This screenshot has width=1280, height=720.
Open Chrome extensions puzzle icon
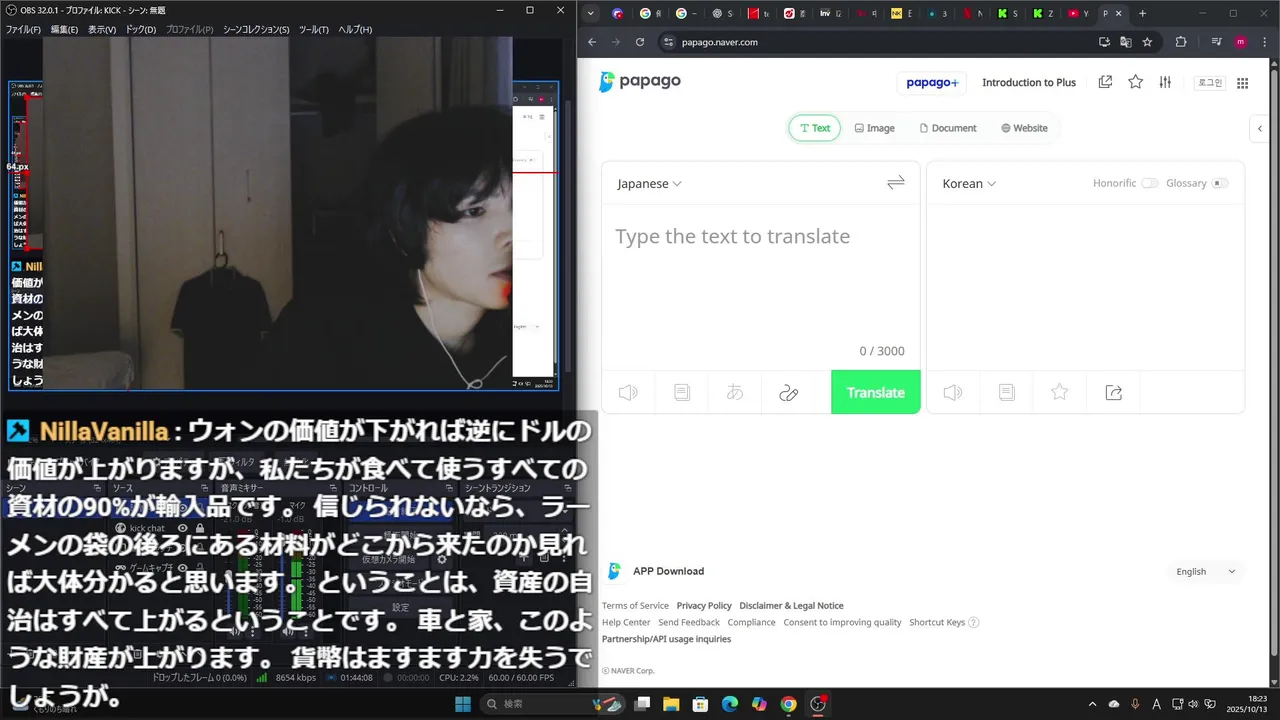tap(1181, 42)
